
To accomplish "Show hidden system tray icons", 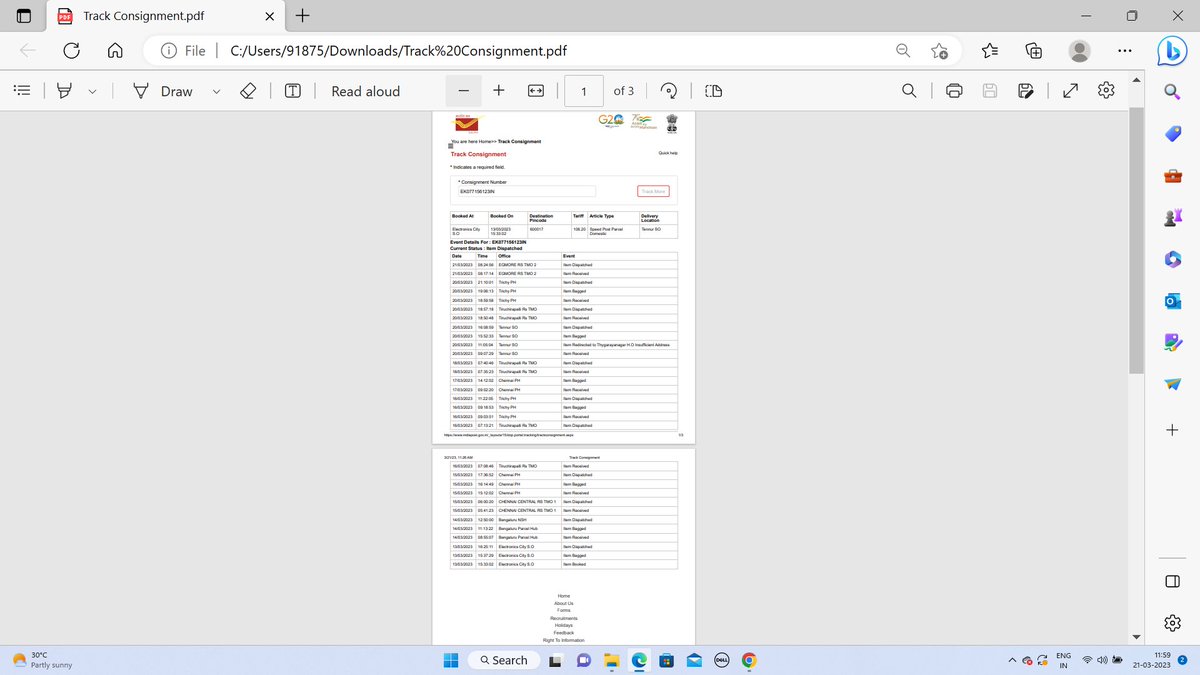I will click(x=1013, y=660).
